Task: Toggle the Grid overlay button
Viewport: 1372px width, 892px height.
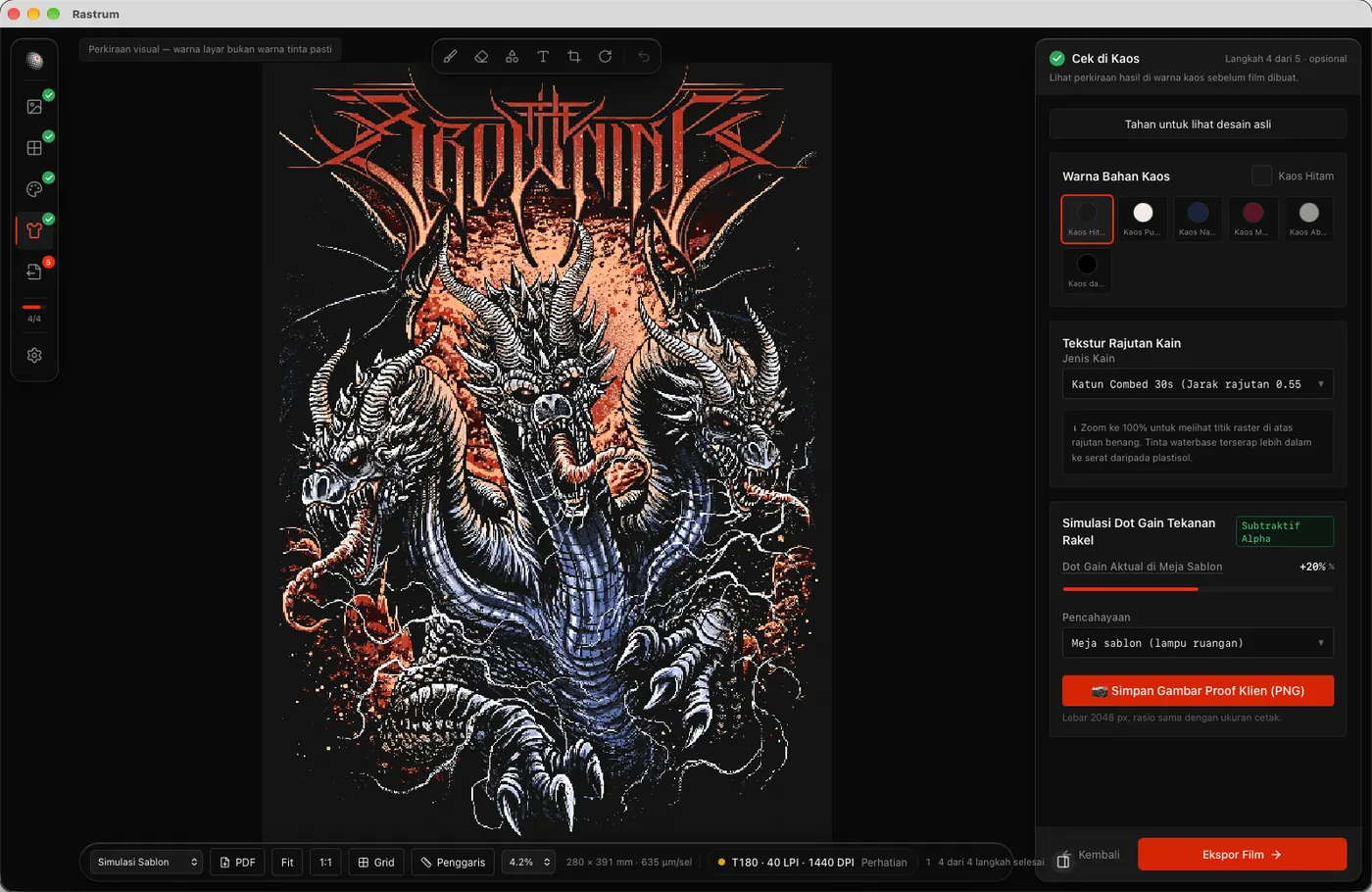Action: [x=376, y=863]
